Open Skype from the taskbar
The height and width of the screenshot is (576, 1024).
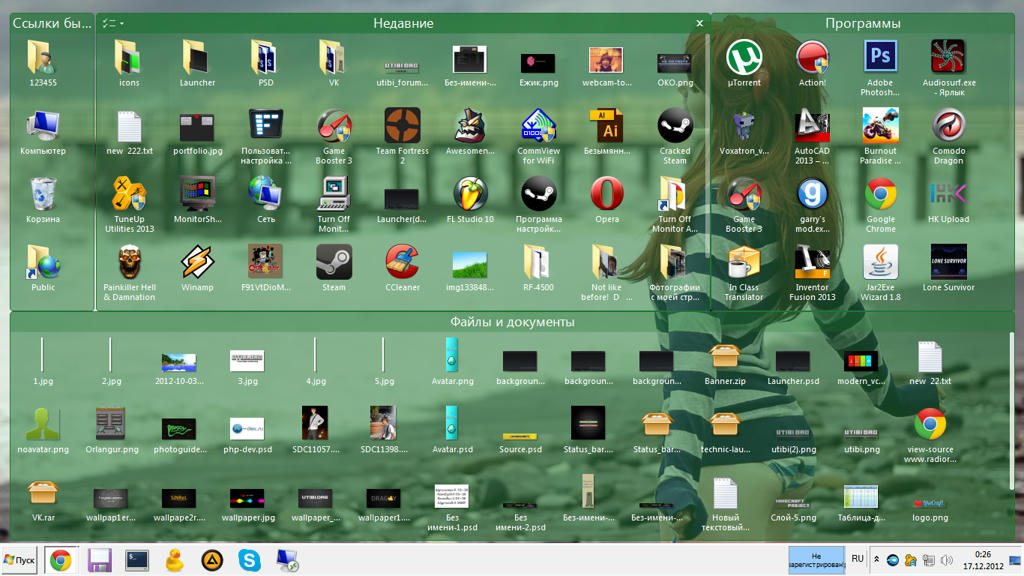249,560
